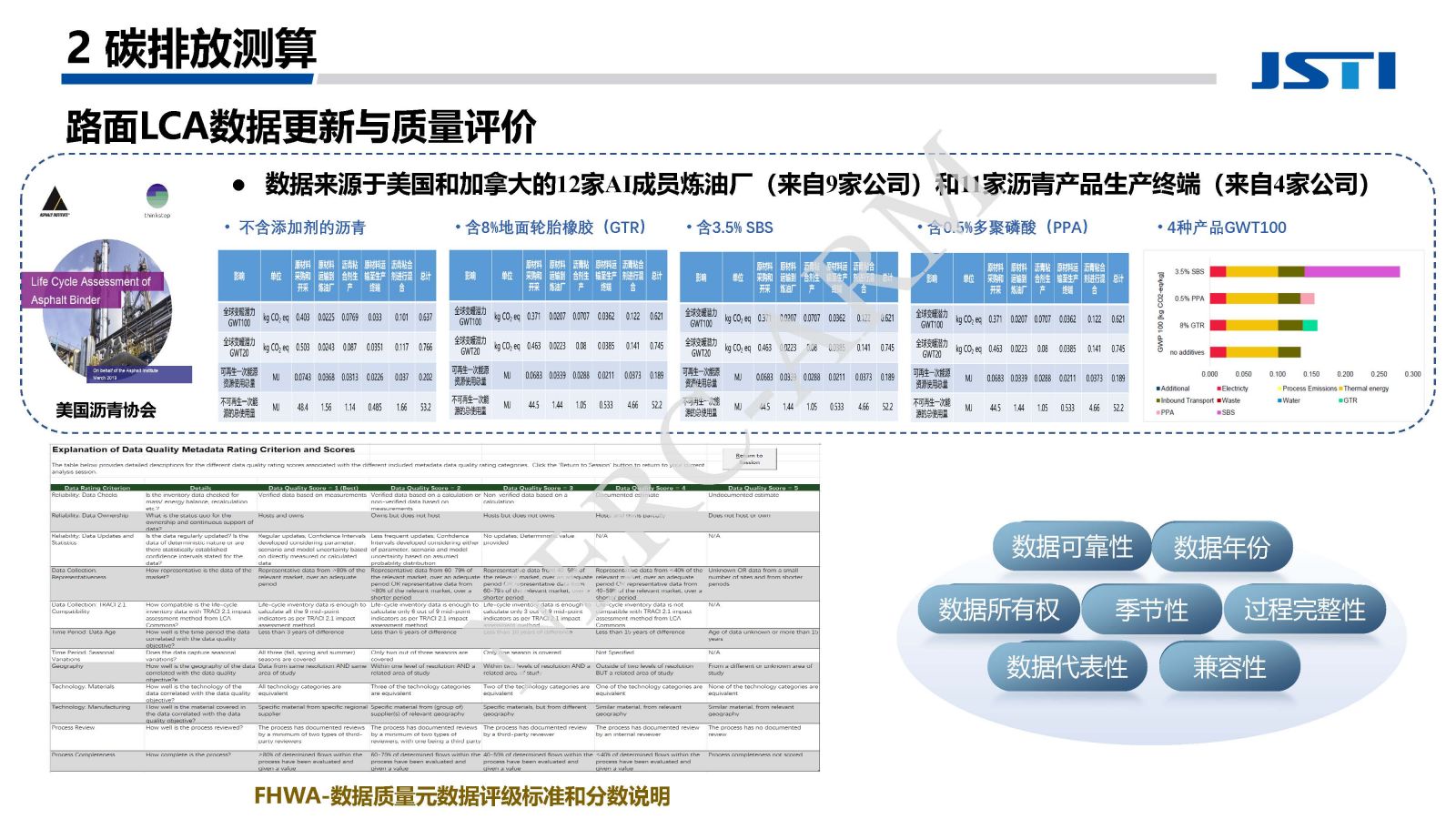Click the 'Process Review' row label
The height and width of the screenshot is (819, 1456).
pos(74,727)
